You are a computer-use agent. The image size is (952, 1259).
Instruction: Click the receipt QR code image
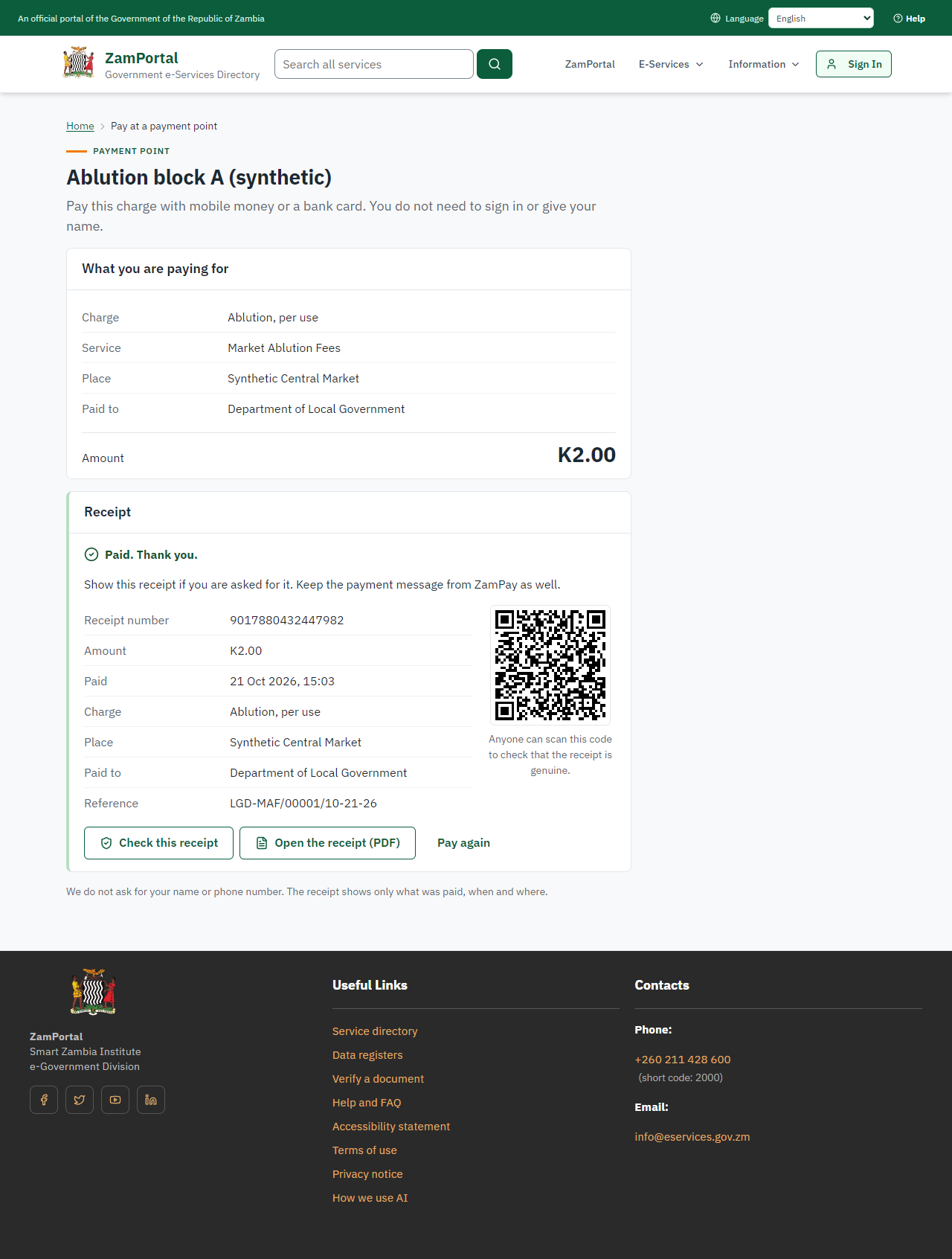tap(550, 665)
